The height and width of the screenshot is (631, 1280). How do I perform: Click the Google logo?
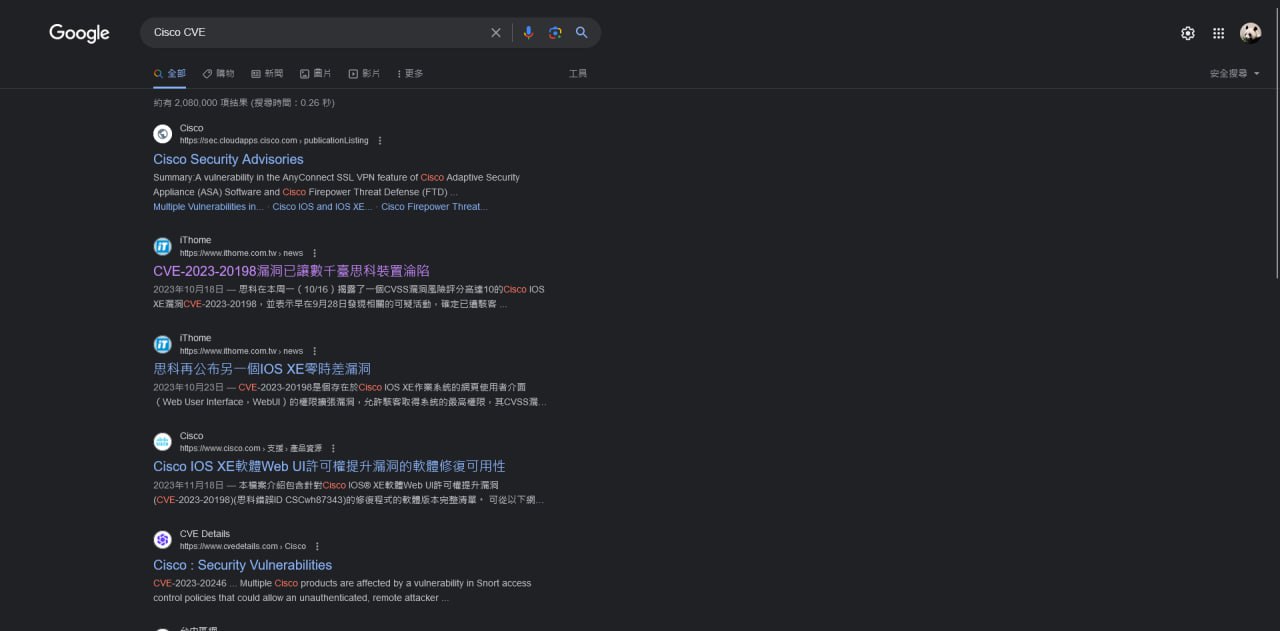79,33
